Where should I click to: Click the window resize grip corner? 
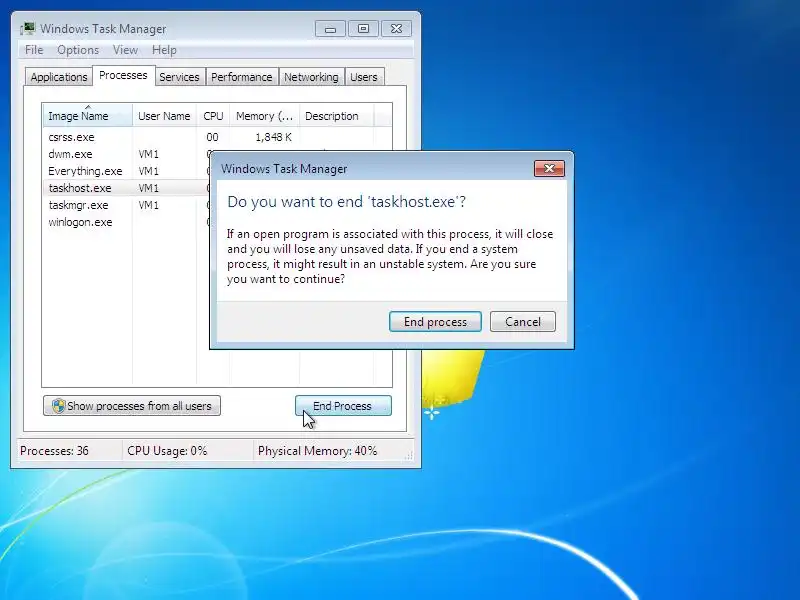409,456
